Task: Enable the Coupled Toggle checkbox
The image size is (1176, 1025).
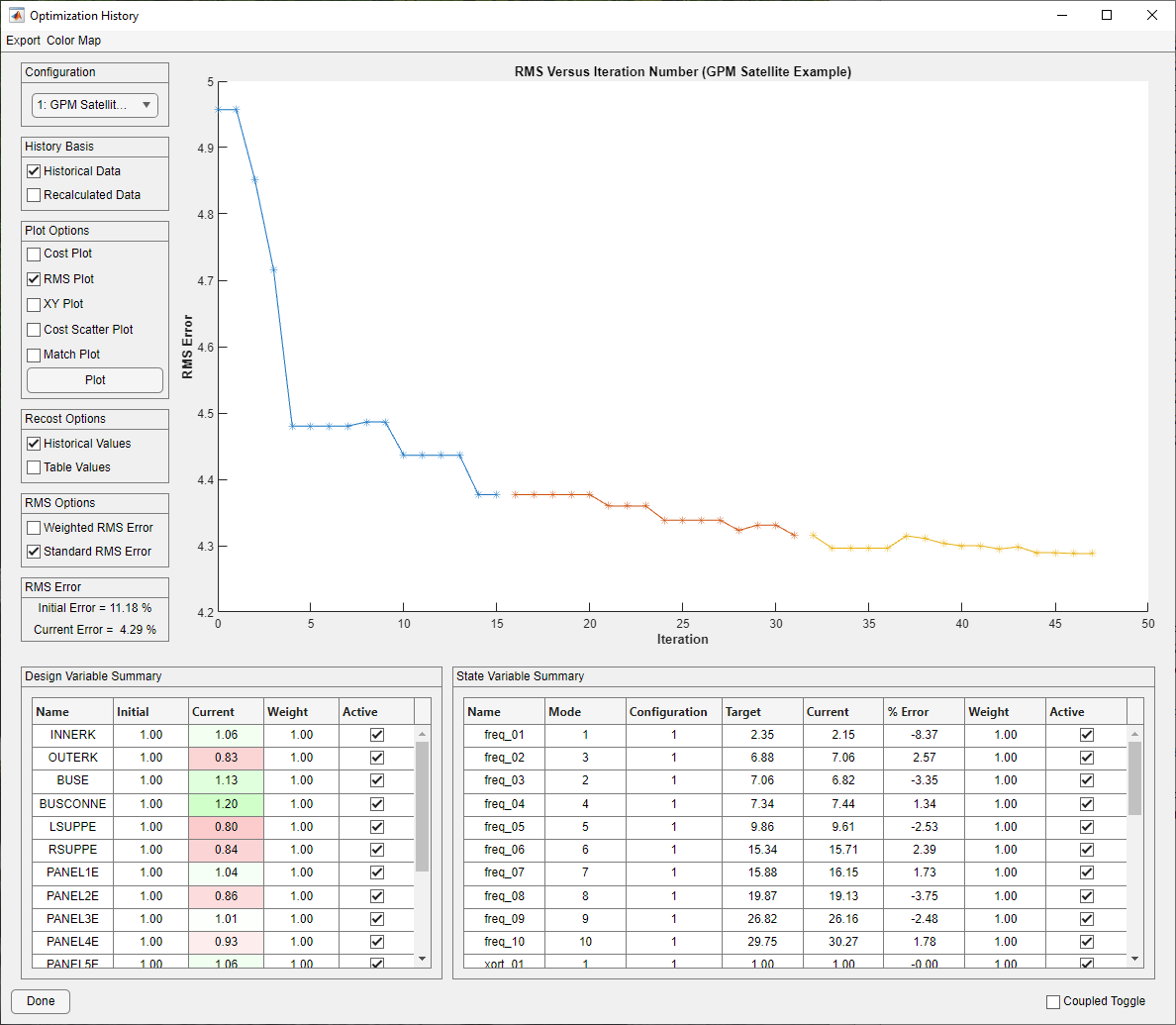Action: click(x=1053, y=1002)
